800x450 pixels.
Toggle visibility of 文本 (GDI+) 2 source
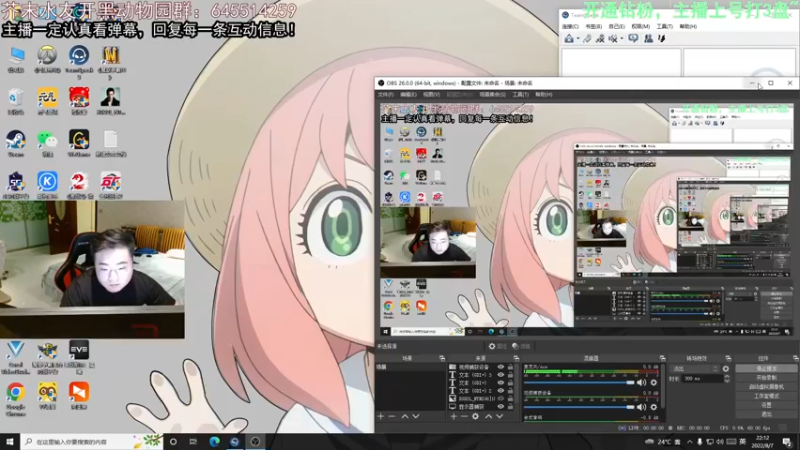pyautogui.click(x=501, y=391)
